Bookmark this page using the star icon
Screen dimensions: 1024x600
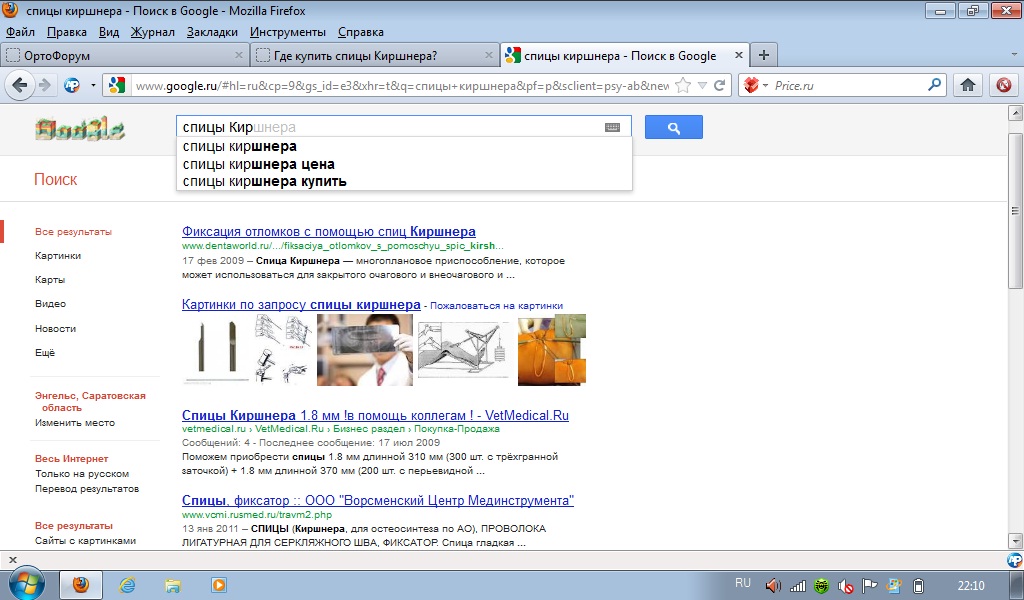click(x=682, y=86)
